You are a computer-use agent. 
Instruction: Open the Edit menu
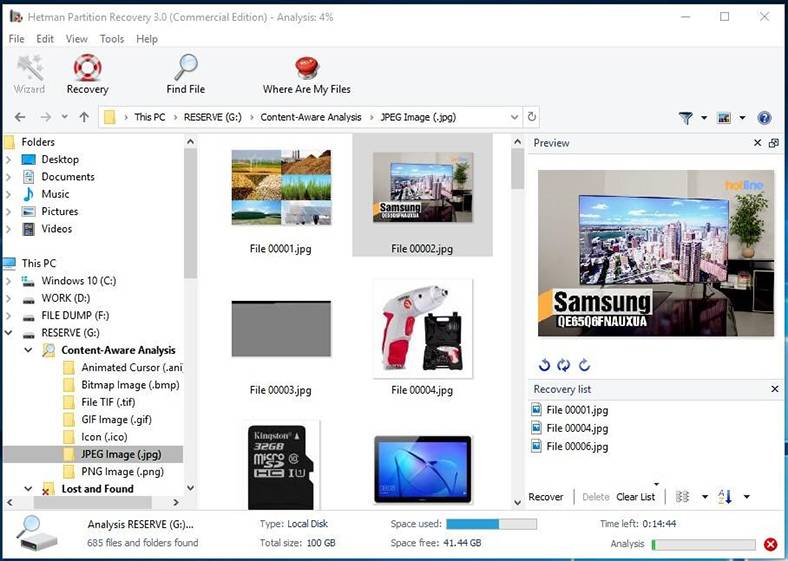tap(45, 39)
